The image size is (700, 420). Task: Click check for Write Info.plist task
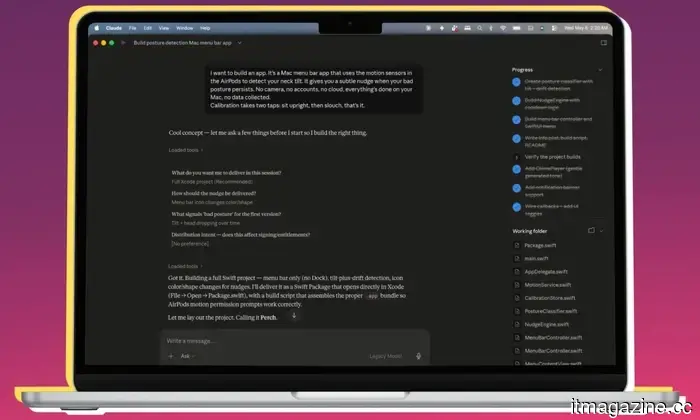pos(517,139)
